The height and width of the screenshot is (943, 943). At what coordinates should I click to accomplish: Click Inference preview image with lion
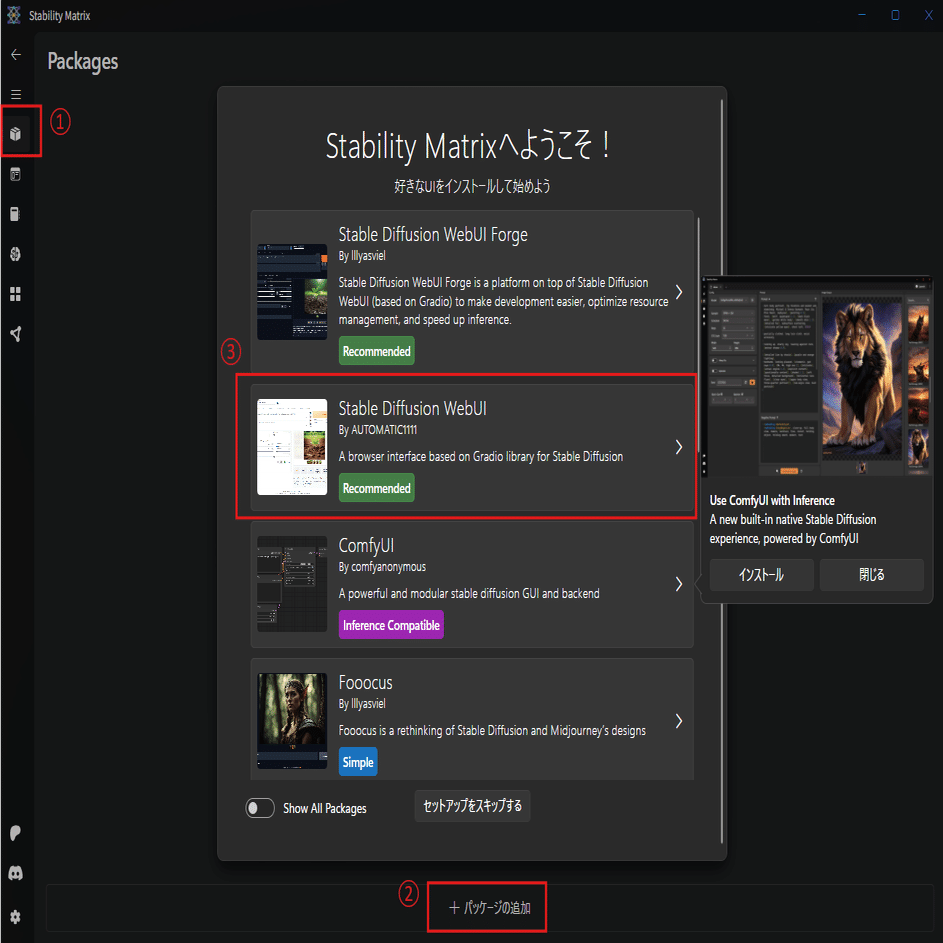(x=817, y=377)
